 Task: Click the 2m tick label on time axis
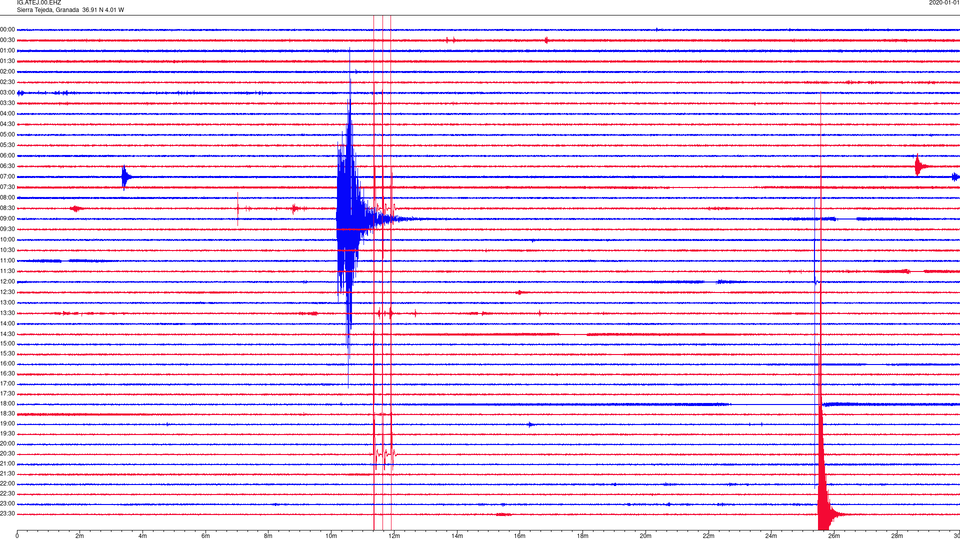click(x=80, y=536)
